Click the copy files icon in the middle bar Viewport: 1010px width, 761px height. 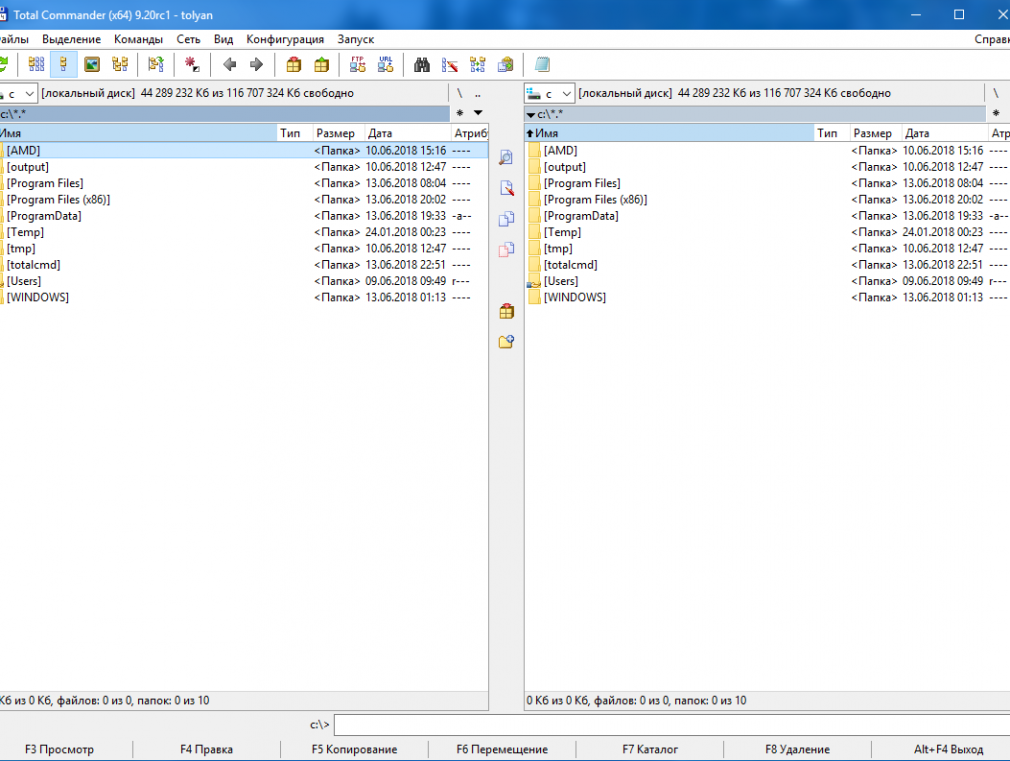coord(506,219)
